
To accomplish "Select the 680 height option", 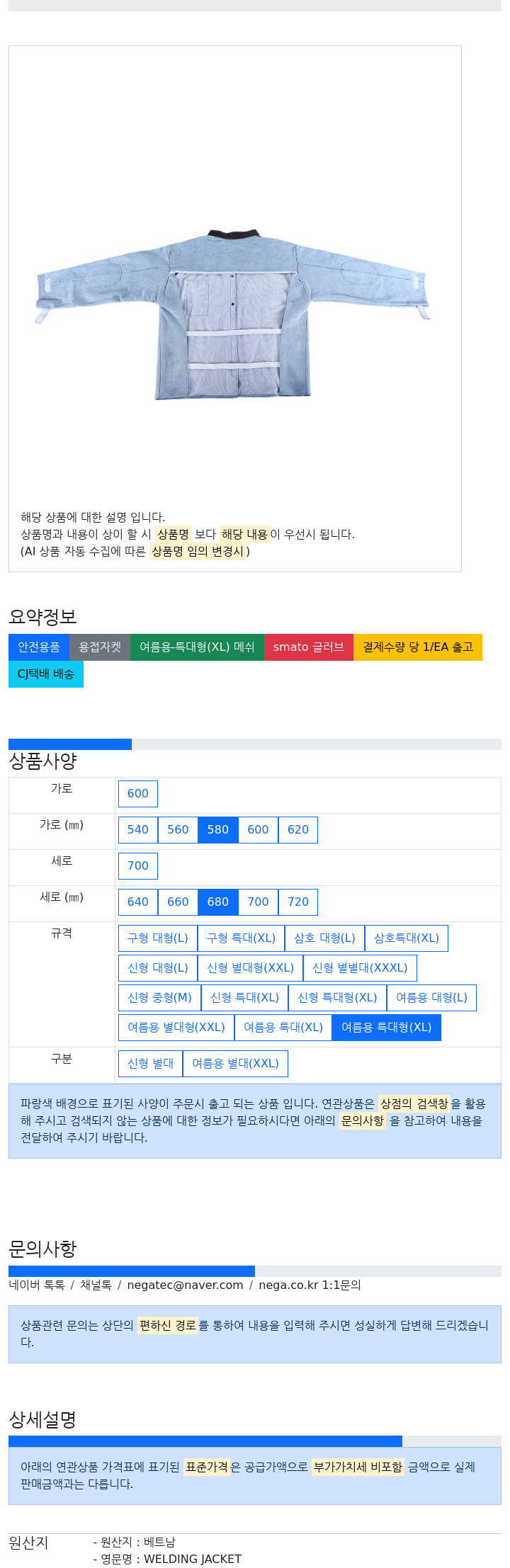I will (218, 902).
